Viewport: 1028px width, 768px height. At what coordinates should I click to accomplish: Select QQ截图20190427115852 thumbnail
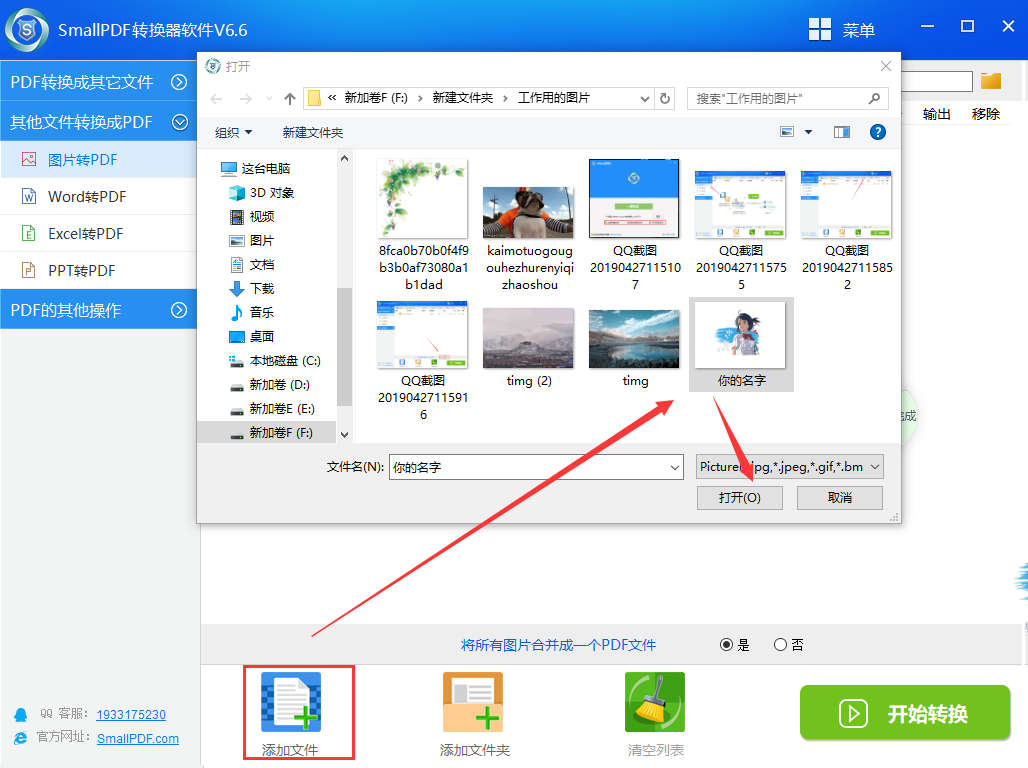click(846, 204)
